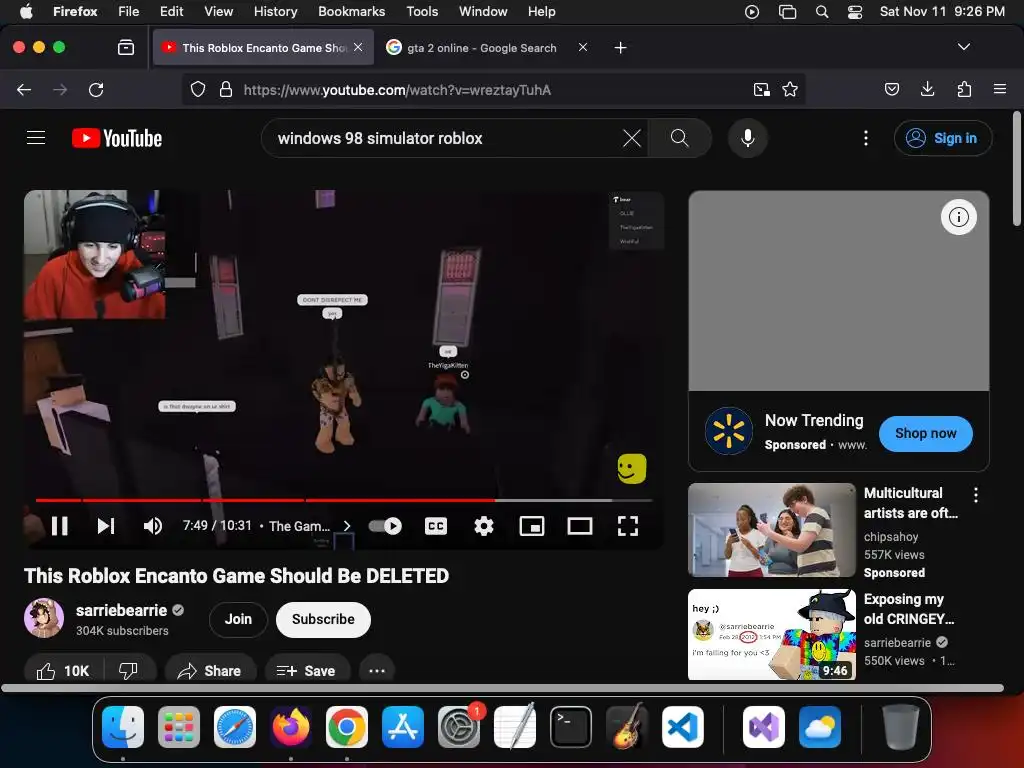
Task: Open Google Chrome from Dock
Action: [x=347, y=727]
